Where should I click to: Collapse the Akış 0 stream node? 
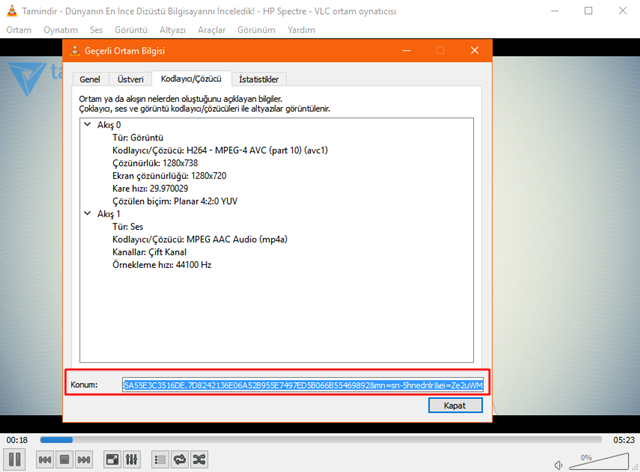[x=87, y=125]
